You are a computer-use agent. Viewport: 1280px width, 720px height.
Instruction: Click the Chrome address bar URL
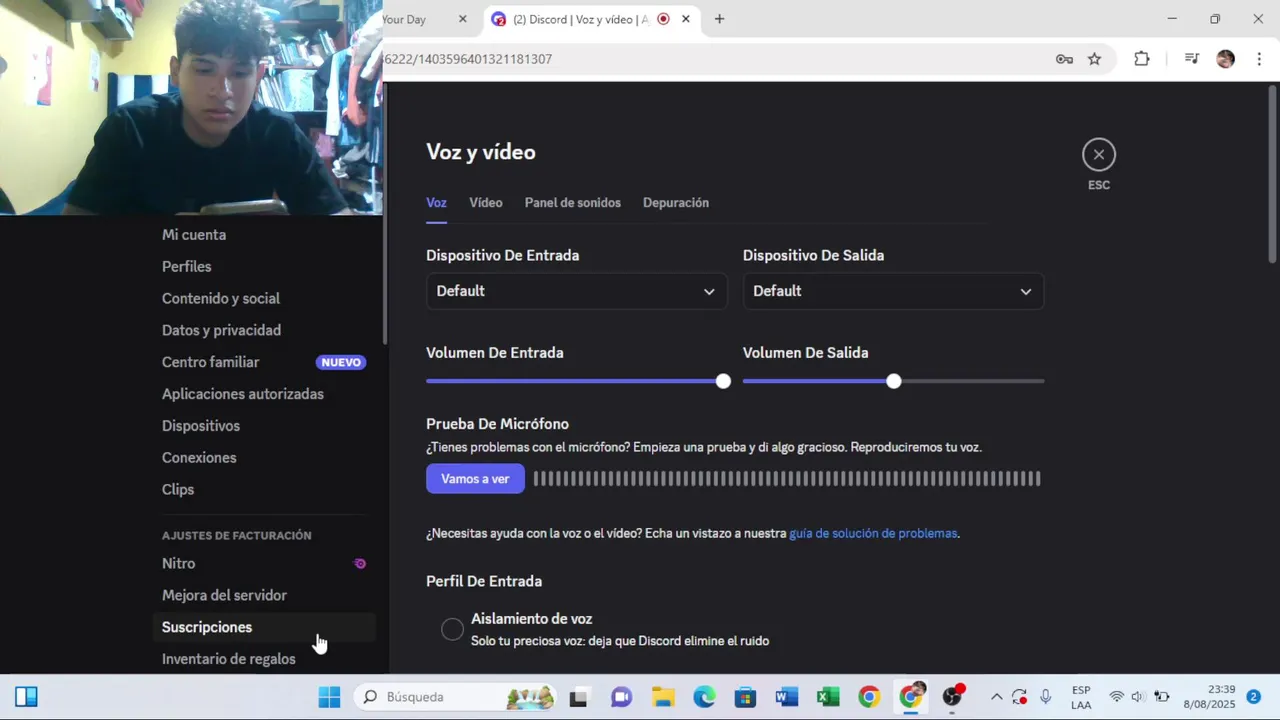click(468, 59)
